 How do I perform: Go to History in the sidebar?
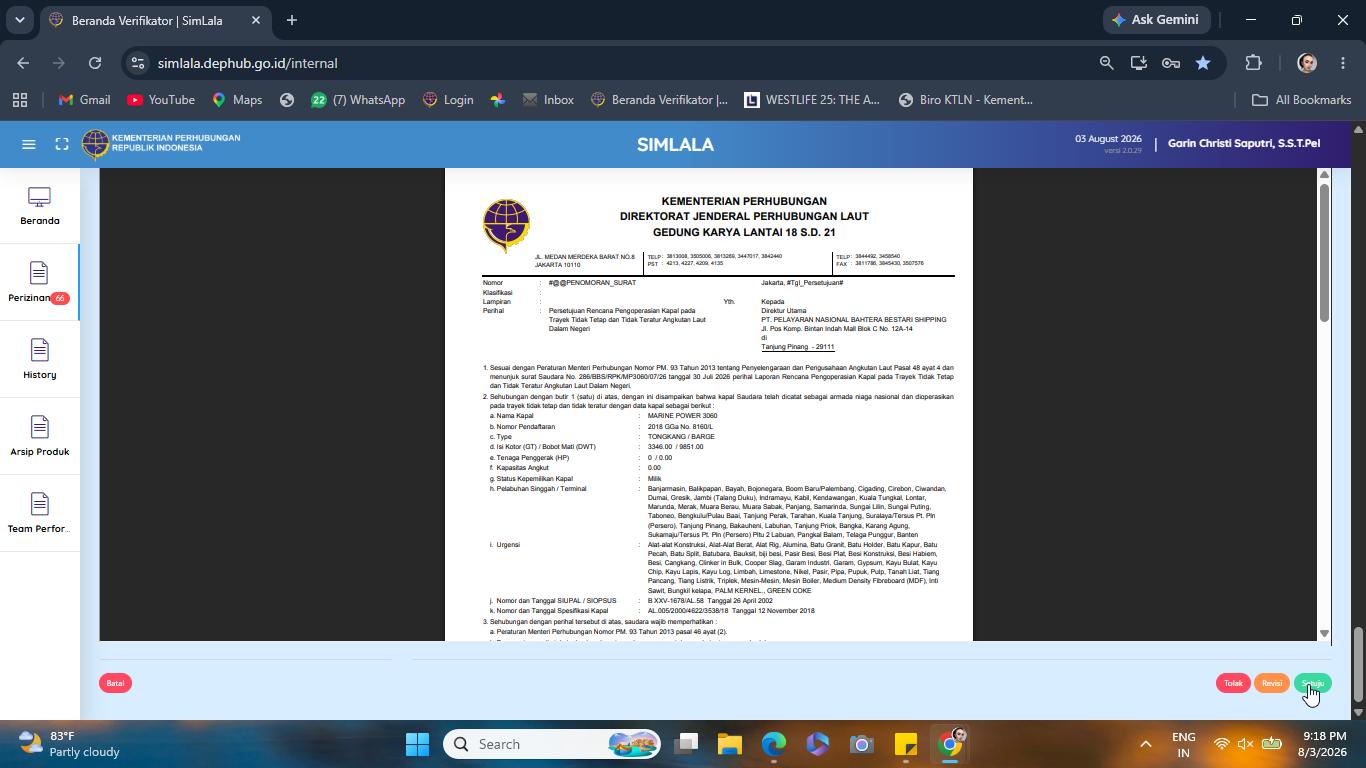[40, 360]
